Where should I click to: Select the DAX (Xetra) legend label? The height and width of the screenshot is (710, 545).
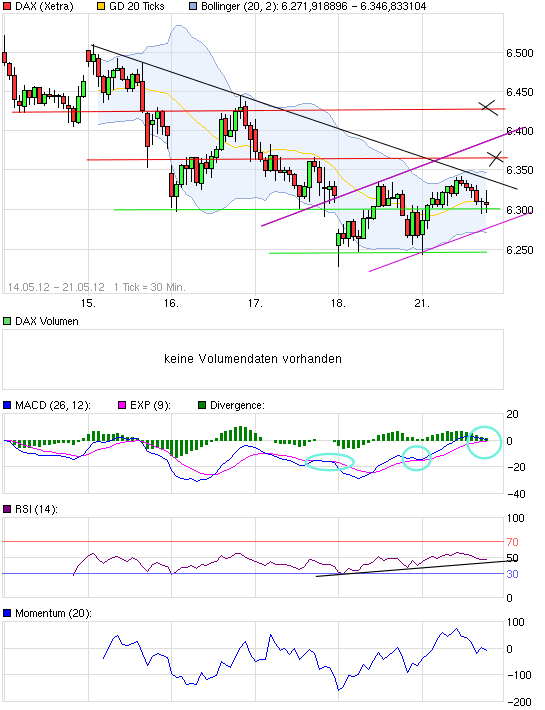(x=44, y=6)
